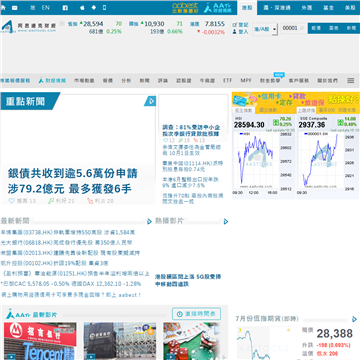The height and width of the screenshot is (360, 360).
Task: Open the nav item with the NEW badge
Action: (x=270, y=80)
